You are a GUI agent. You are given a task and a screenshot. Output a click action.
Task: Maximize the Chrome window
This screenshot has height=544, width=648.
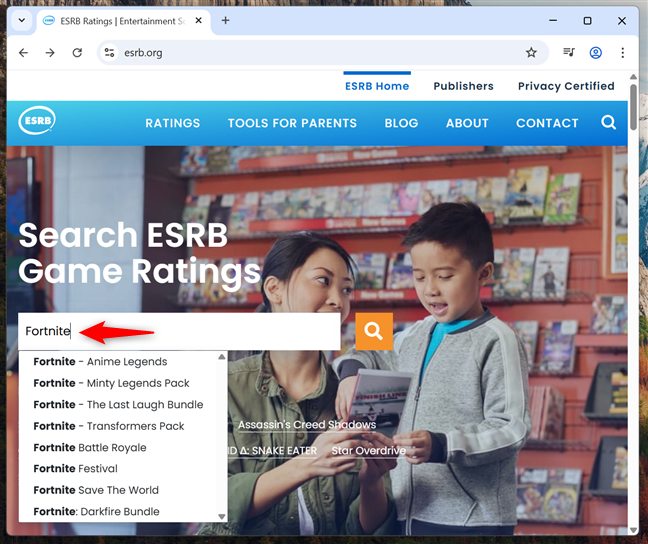[587, 20]
